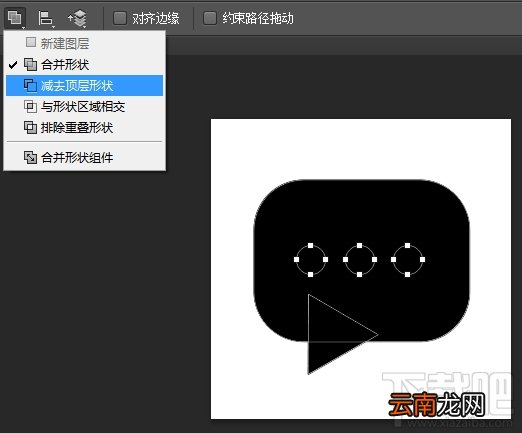
Task: Click the 排除重叠形状 icon
Action: tap(30, 128)
